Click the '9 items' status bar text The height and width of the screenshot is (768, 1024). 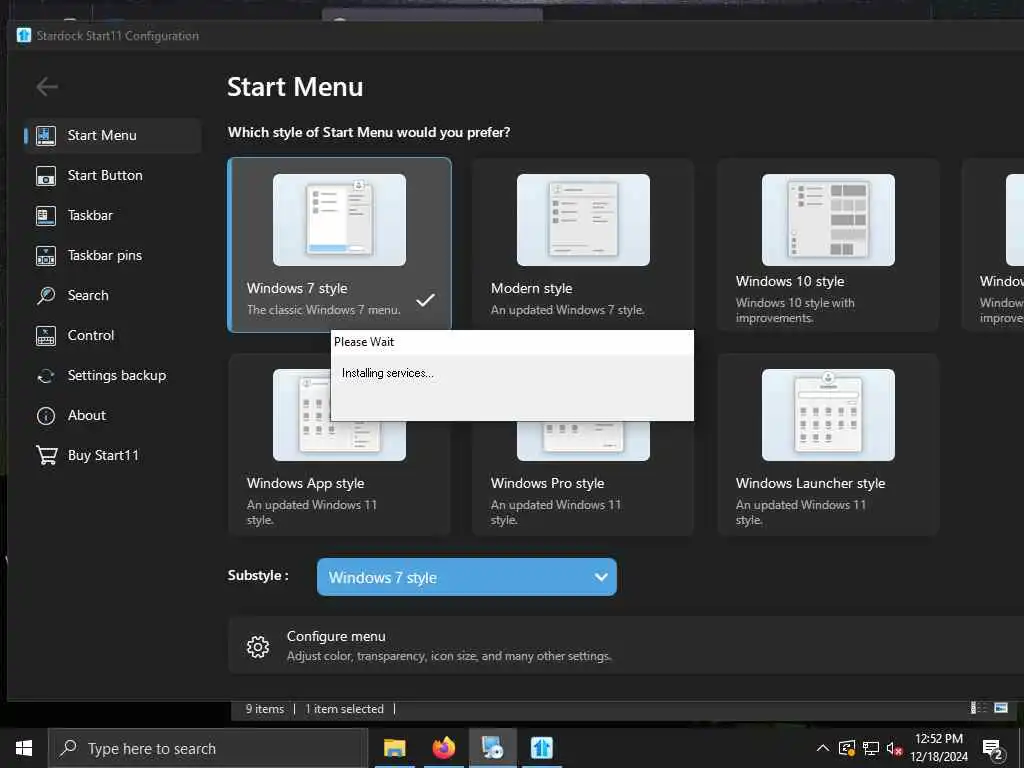point(264,709)
